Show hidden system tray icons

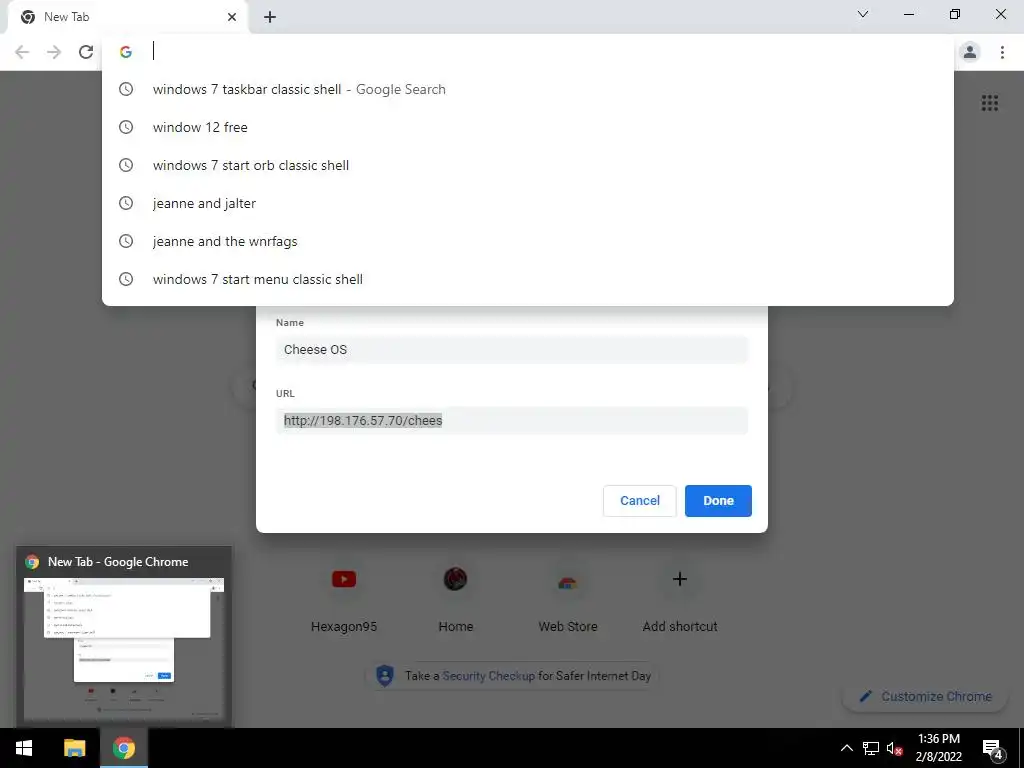pyautogui.click(x=846, y=748)
